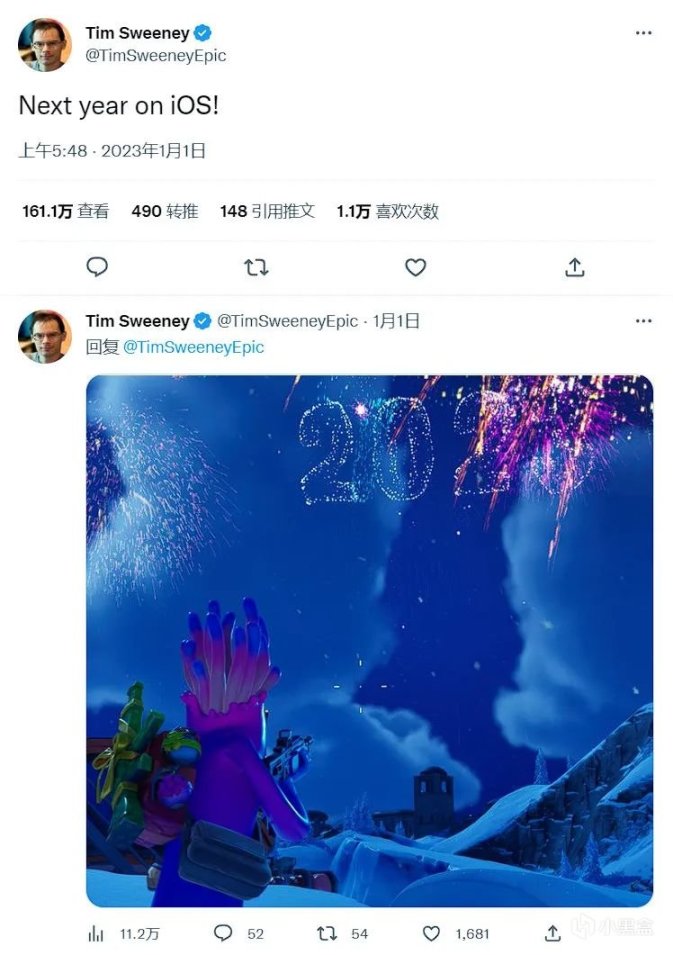Share the first tweet via the upload icon
Image resolution: width=673 pixels, height=955 pixels.
coord(574,267)
